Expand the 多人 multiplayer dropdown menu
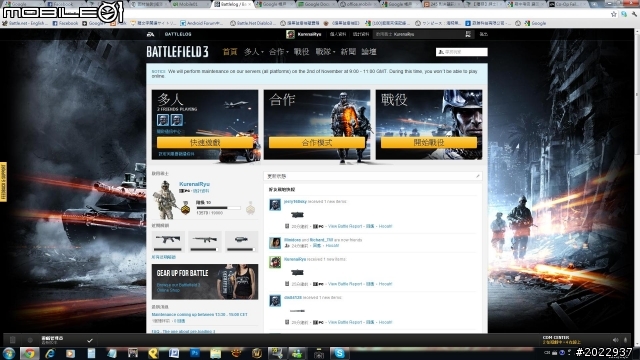This screenshot has width=640, height=360. pos(253,52)
